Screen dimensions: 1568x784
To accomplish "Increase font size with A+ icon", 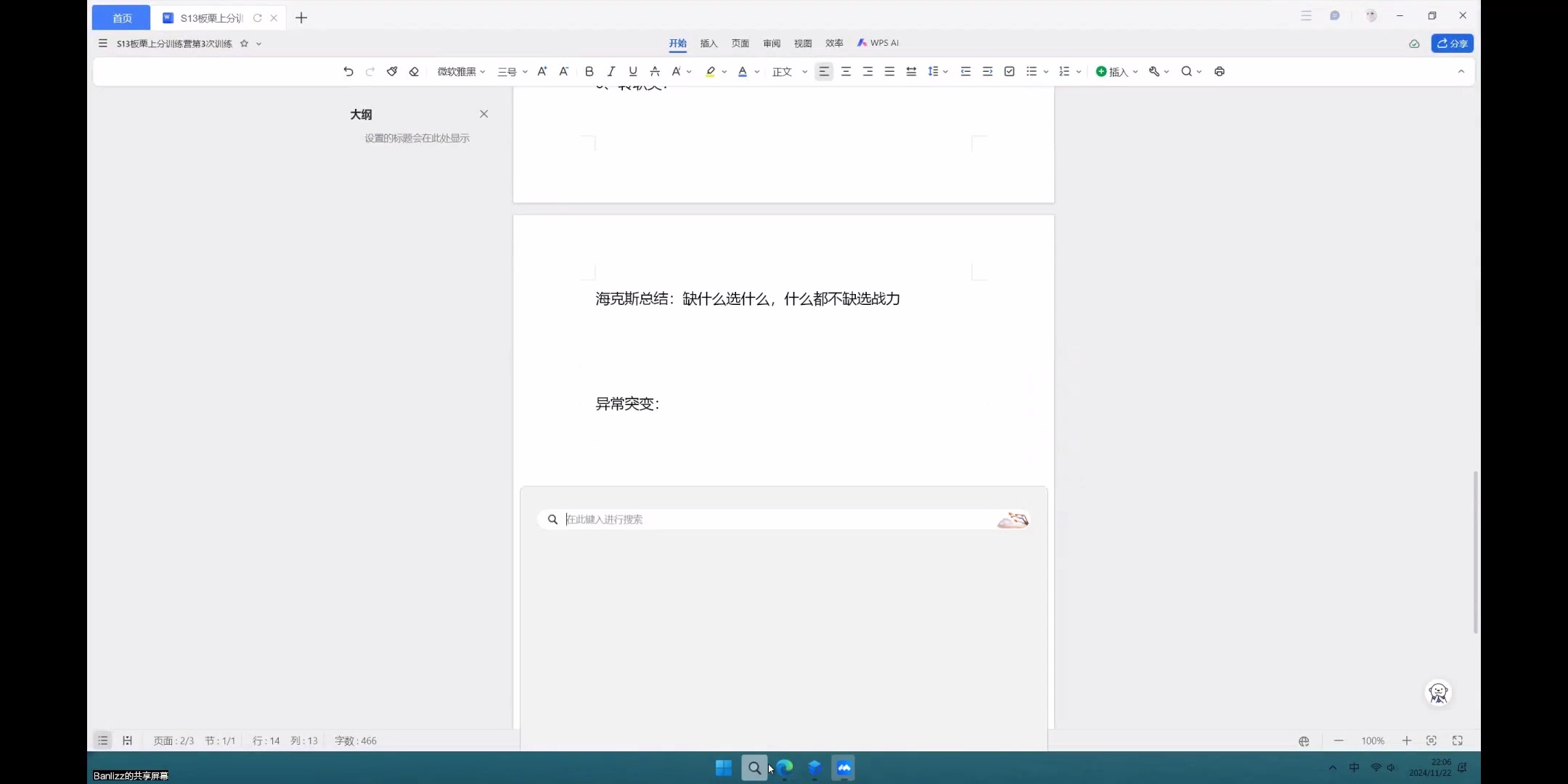I will tap(542, 71).
